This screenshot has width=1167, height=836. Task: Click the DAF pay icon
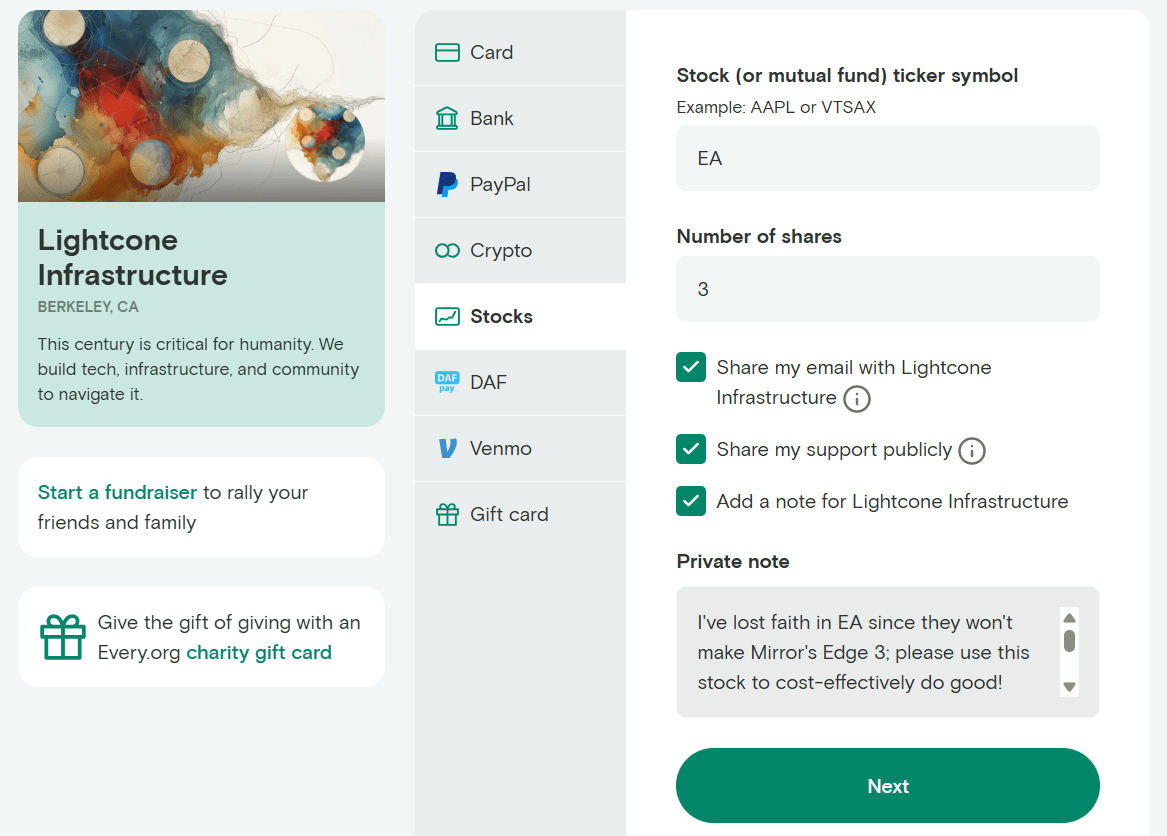pyautogui.click(x=447, y=382)
